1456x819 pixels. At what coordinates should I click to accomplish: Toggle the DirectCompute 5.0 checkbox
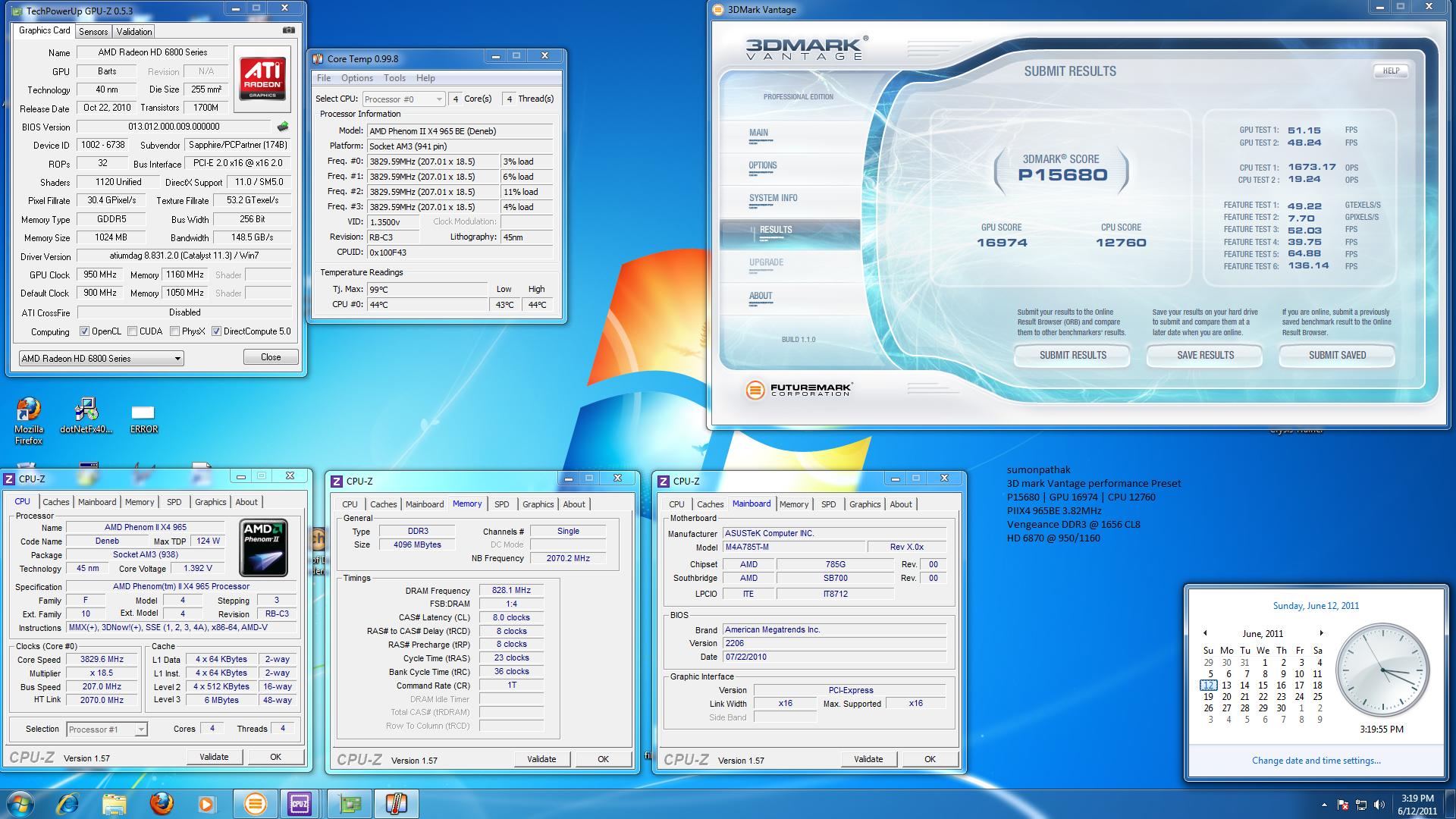tap(217, 331)
